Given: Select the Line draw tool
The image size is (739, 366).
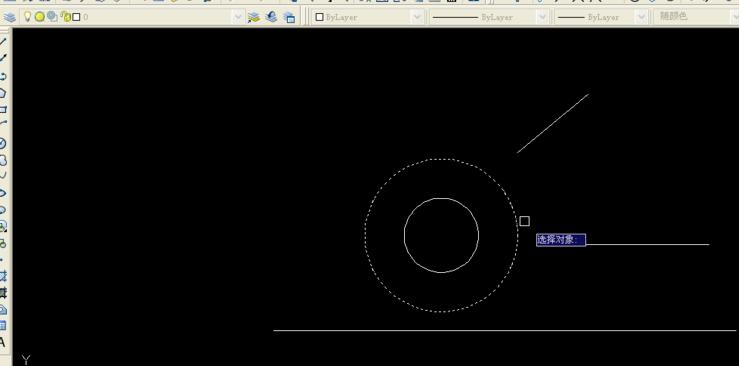Looking at the screenshot, I should pos(3,41).
